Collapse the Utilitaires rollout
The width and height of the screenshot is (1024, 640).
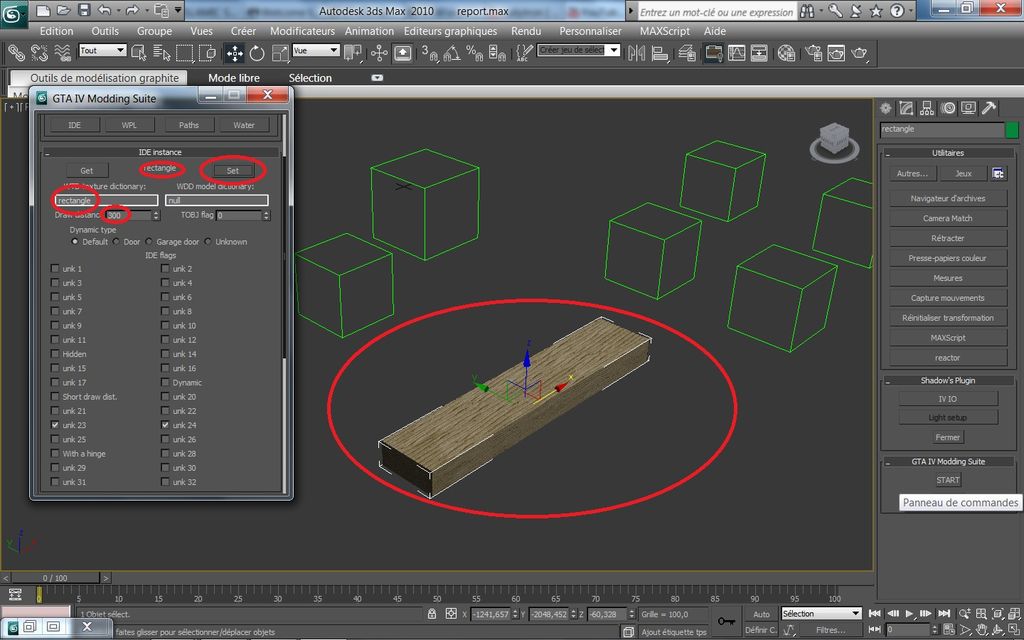888,154
